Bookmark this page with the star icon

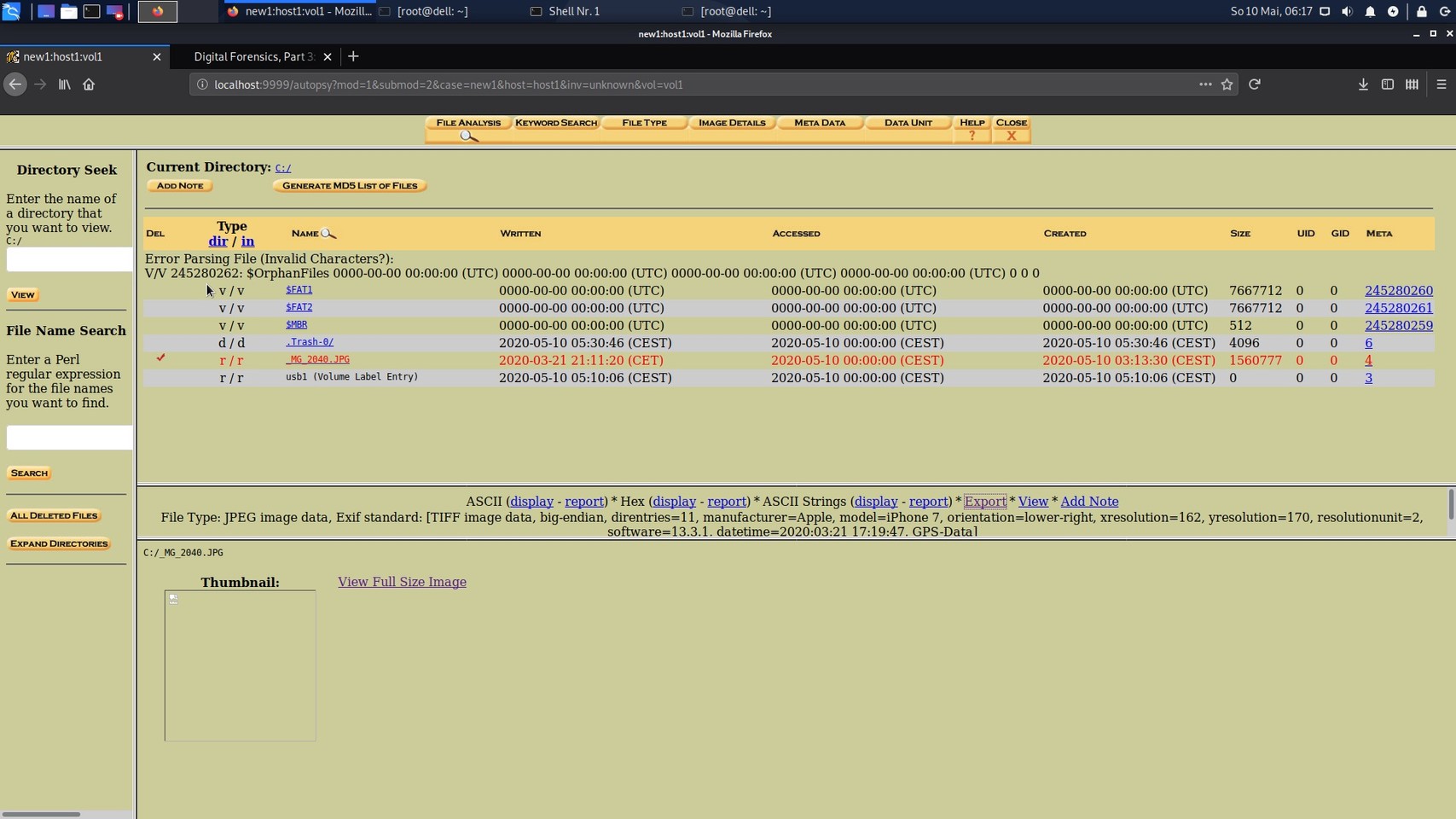(x=1227, y=84)
